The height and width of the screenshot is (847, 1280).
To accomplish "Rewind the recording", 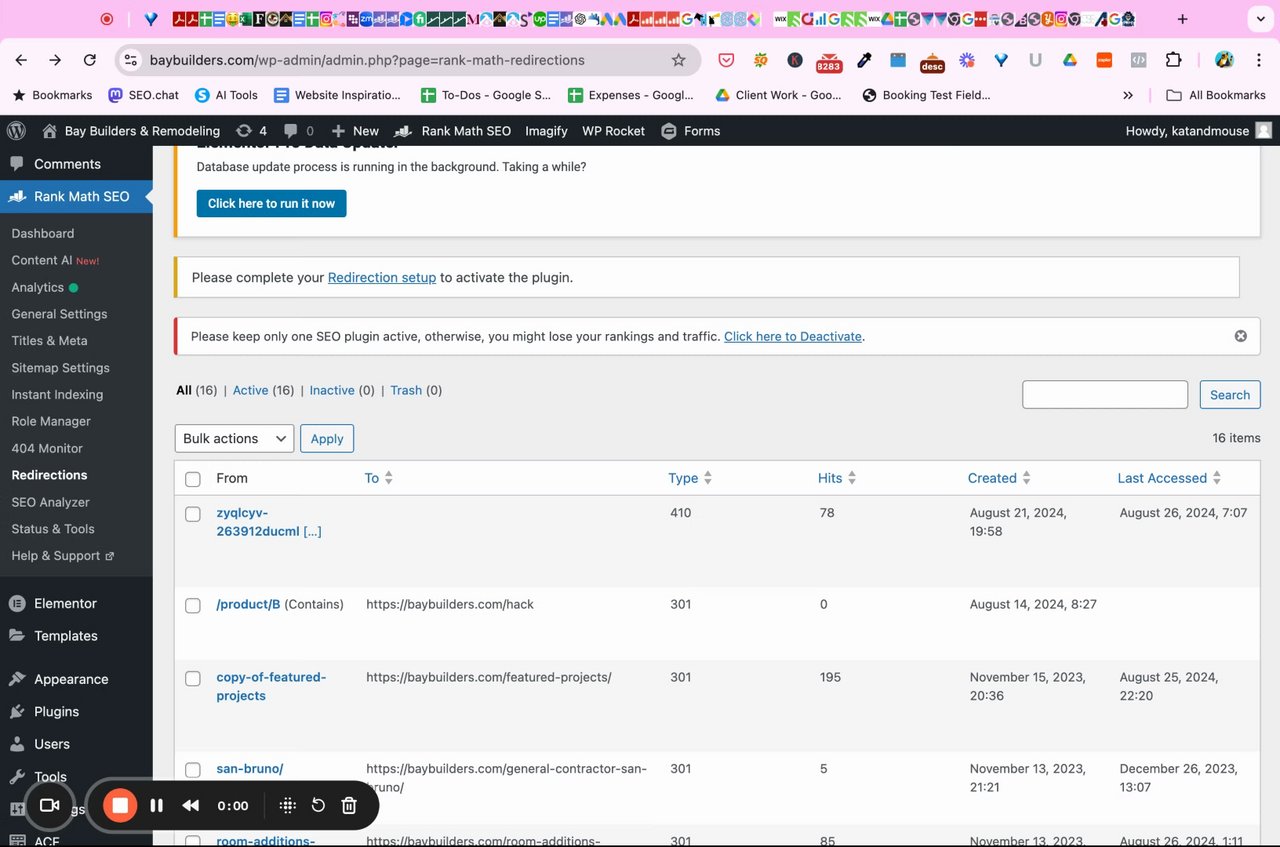I will [190, 805].
